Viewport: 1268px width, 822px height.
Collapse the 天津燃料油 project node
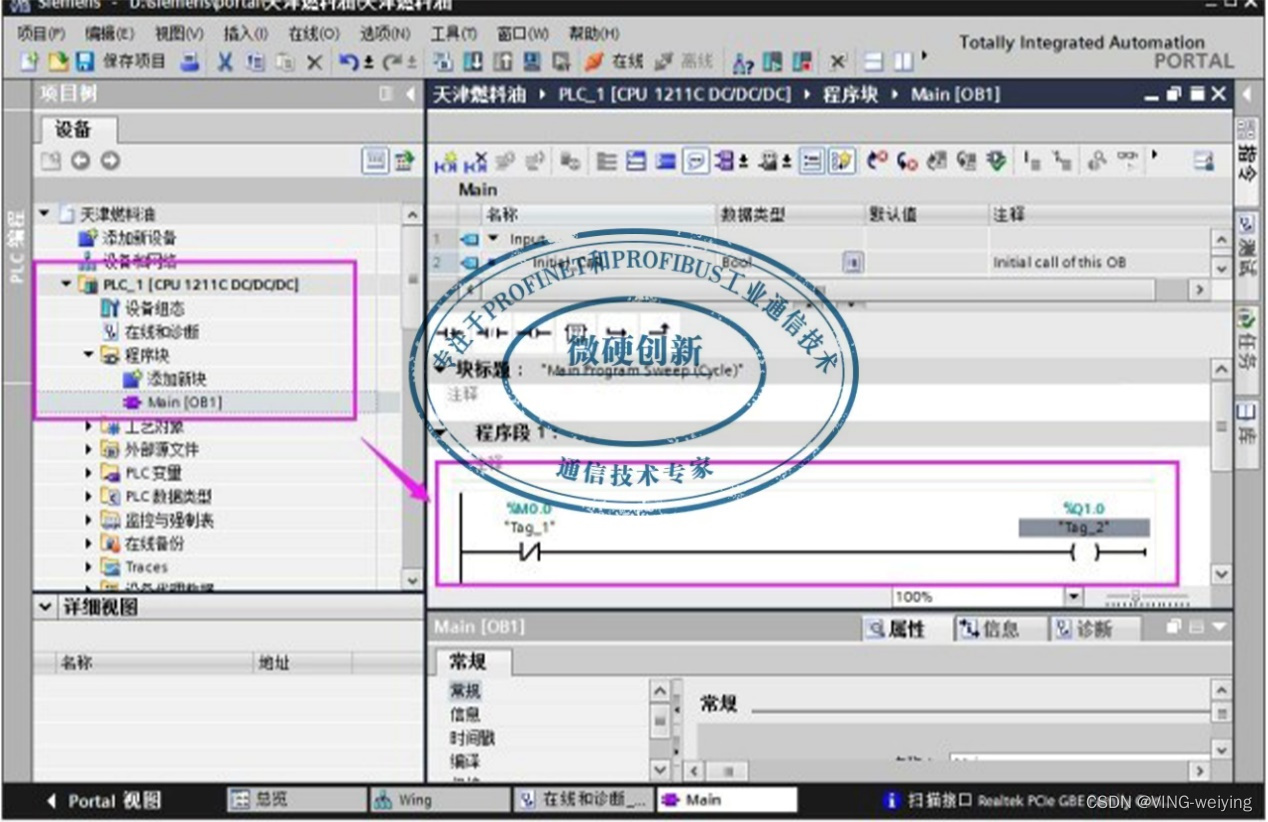44,214
